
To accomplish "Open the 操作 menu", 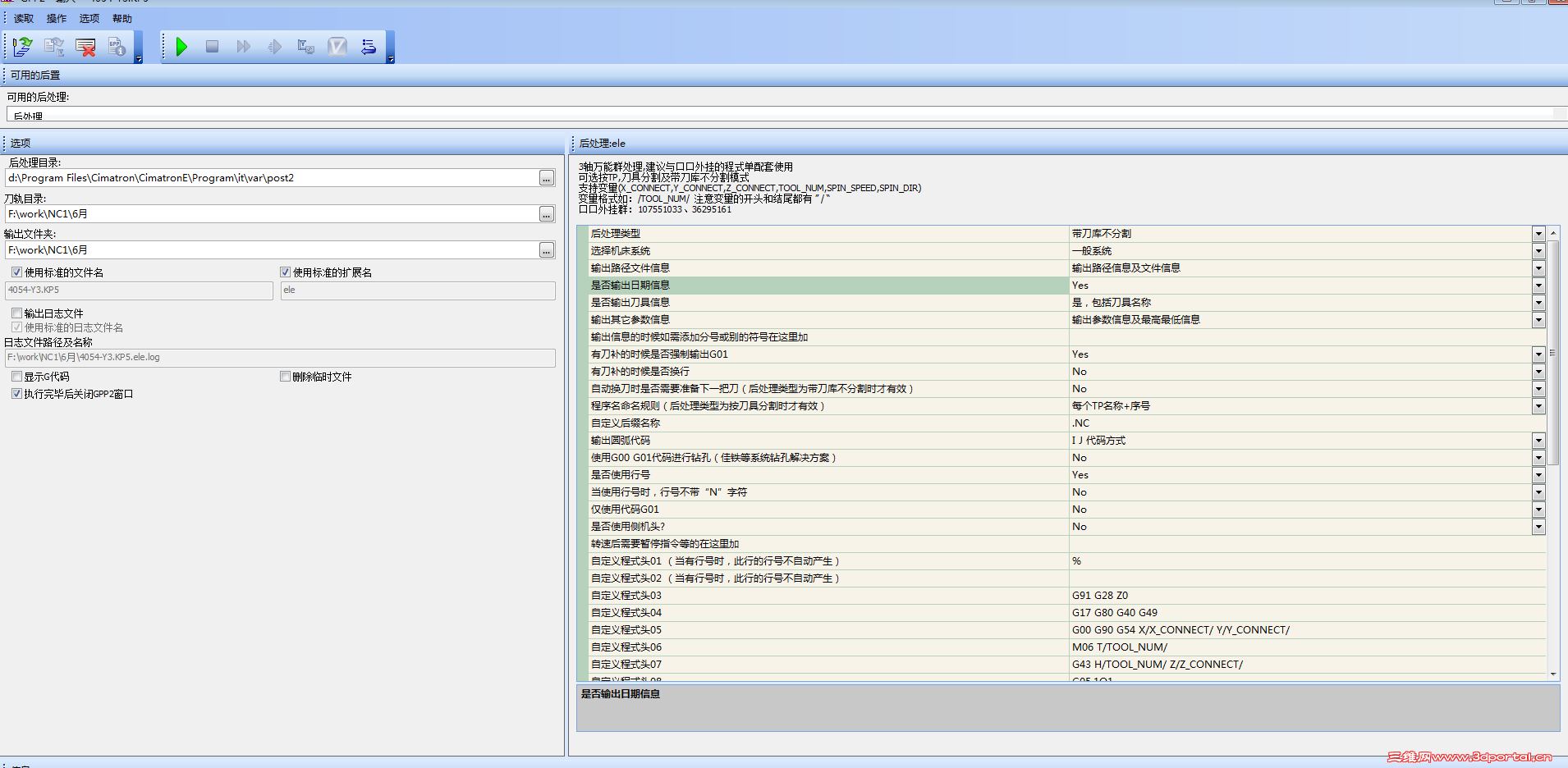I will [57, 18].
